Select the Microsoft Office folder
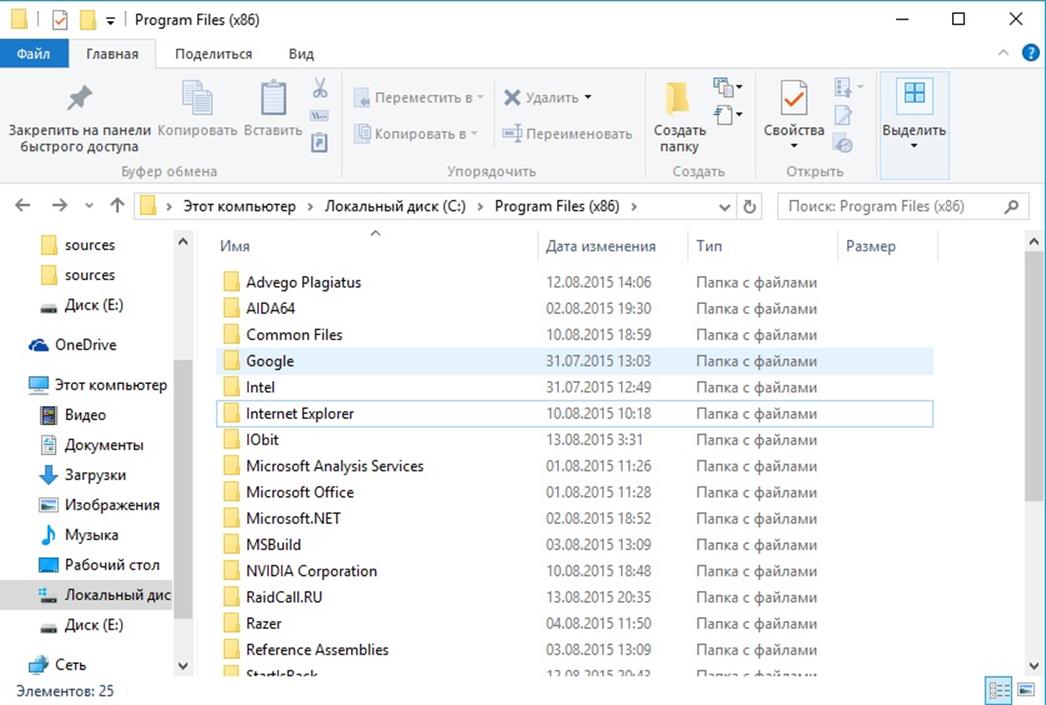The image size is (1046, 705). (x=574, y=492)
